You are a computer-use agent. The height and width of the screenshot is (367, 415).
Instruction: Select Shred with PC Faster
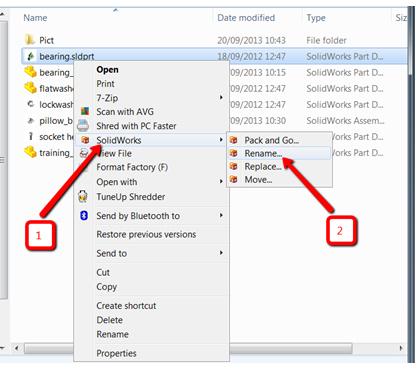pyautogui.click(x=136, y=126)
